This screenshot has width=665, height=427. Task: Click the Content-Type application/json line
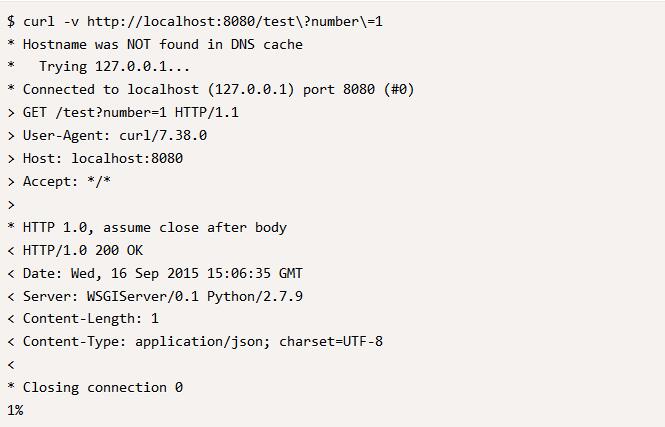[x=195, y=342]
